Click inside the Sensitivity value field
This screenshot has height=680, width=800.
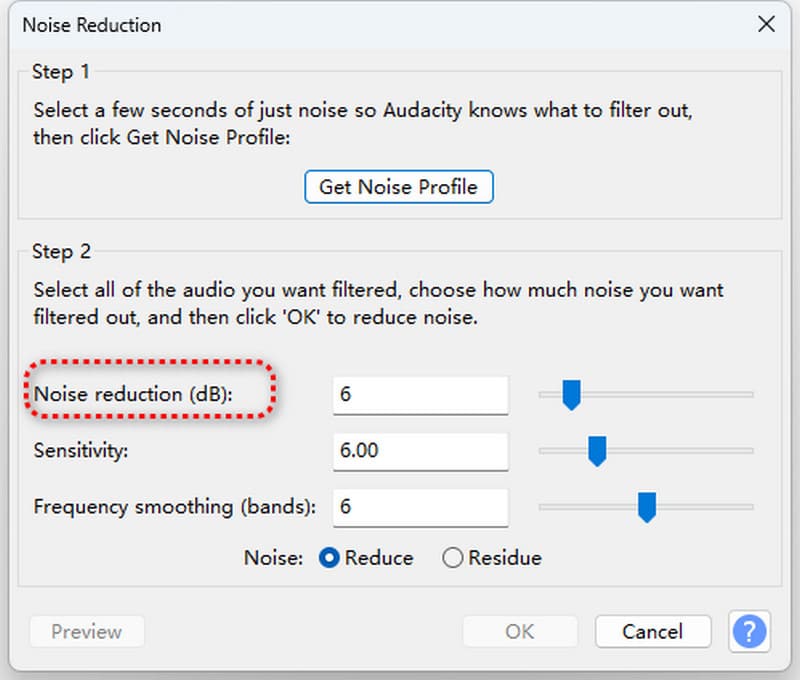tap(420, 451)
